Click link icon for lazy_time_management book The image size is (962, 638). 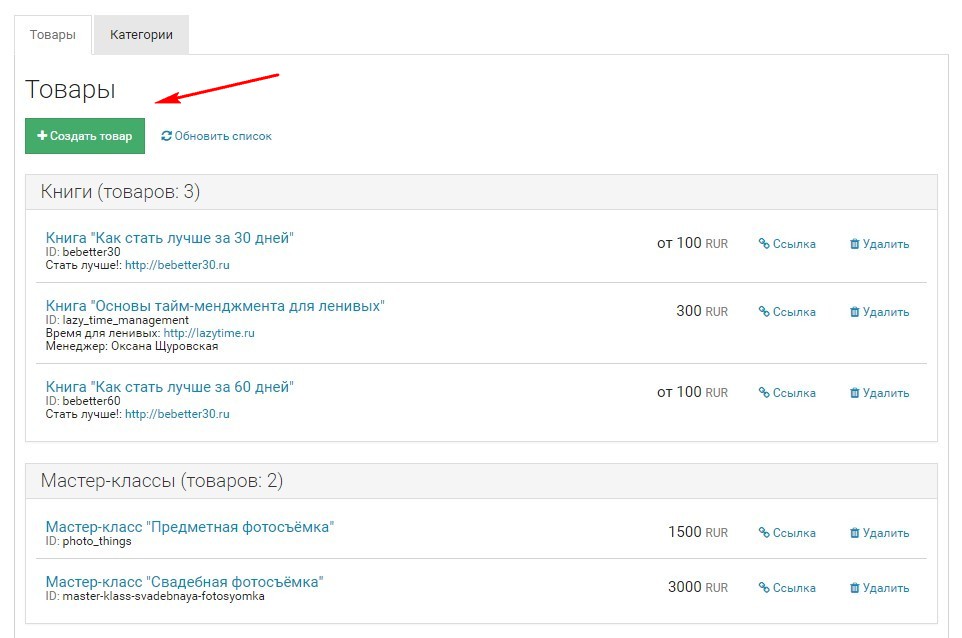click(764, 312)
